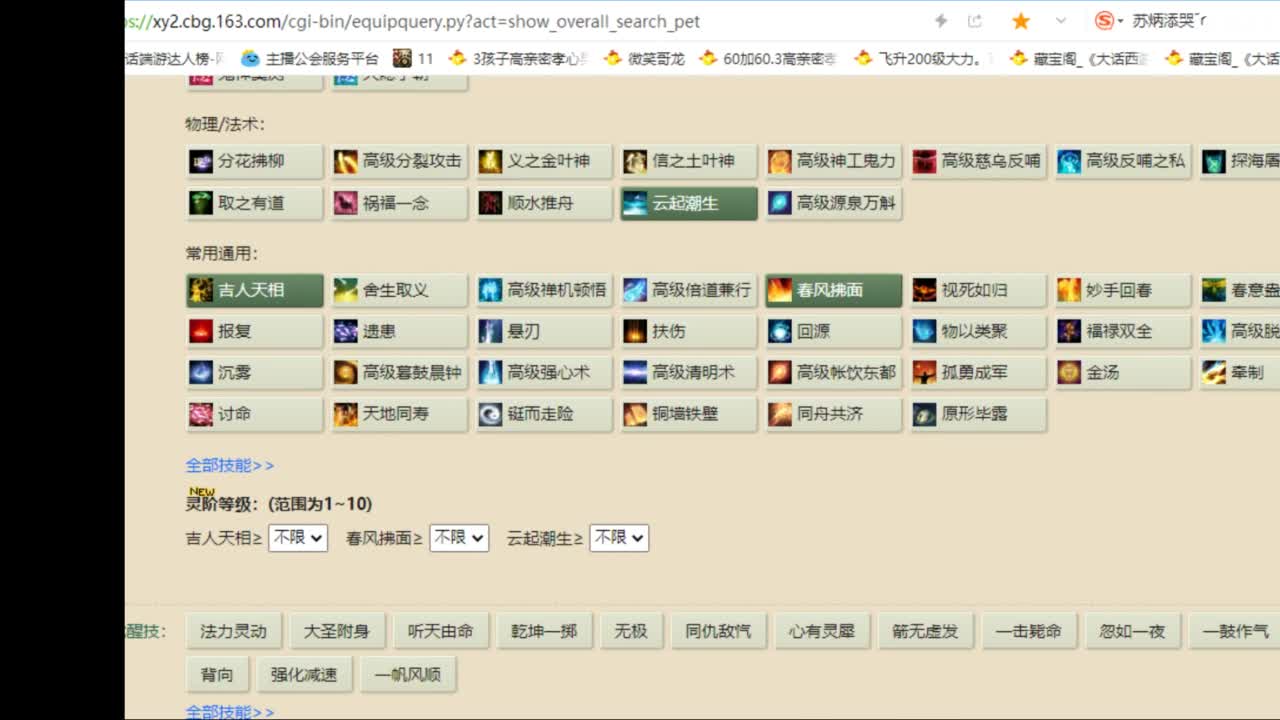Pick the 高级暮鼓晨钟 skill icon
This screenshot has width=1280, height=720.
pos(346,373)
